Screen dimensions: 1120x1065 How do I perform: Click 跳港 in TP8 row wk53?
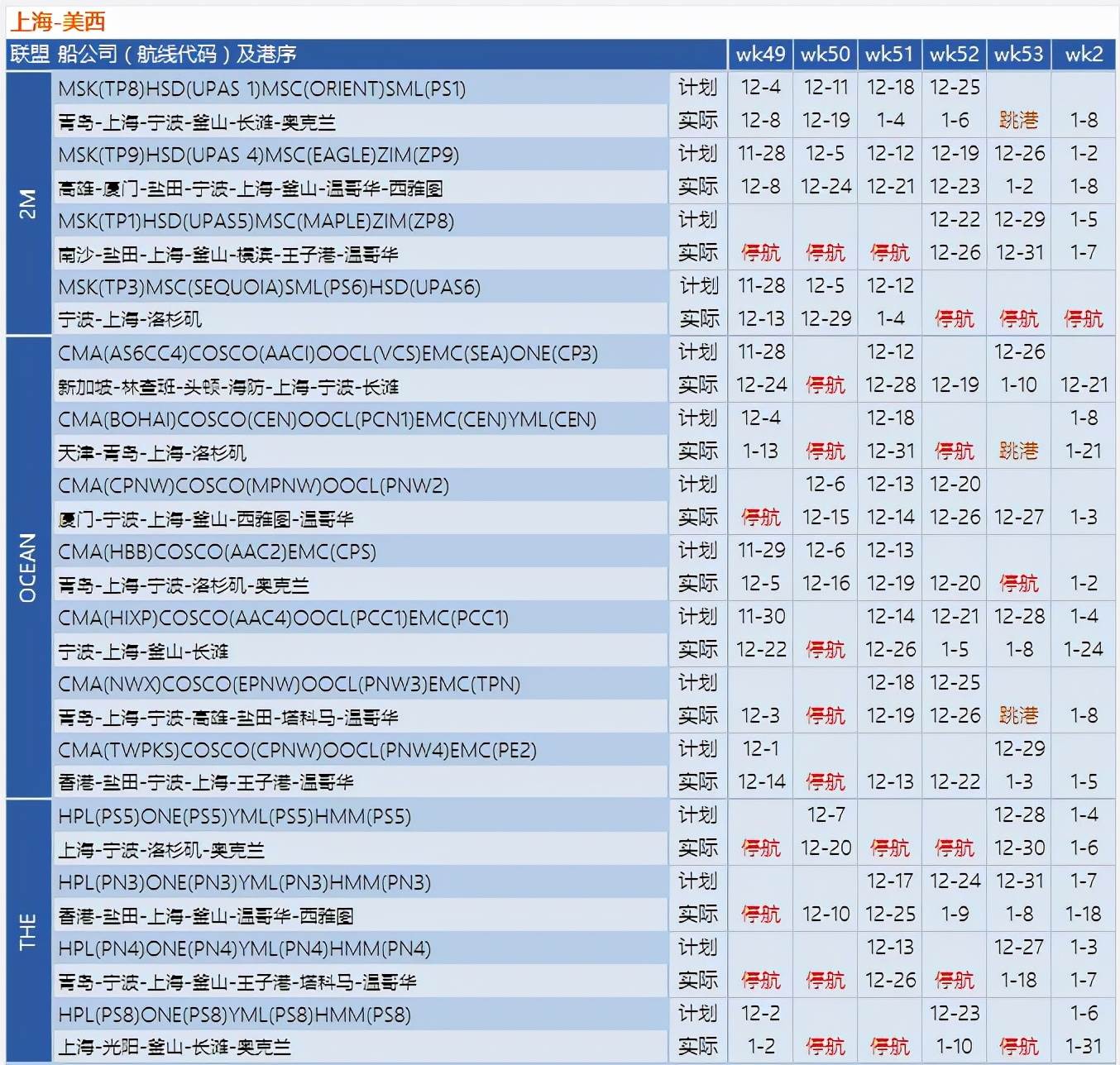coord(1018,121)
